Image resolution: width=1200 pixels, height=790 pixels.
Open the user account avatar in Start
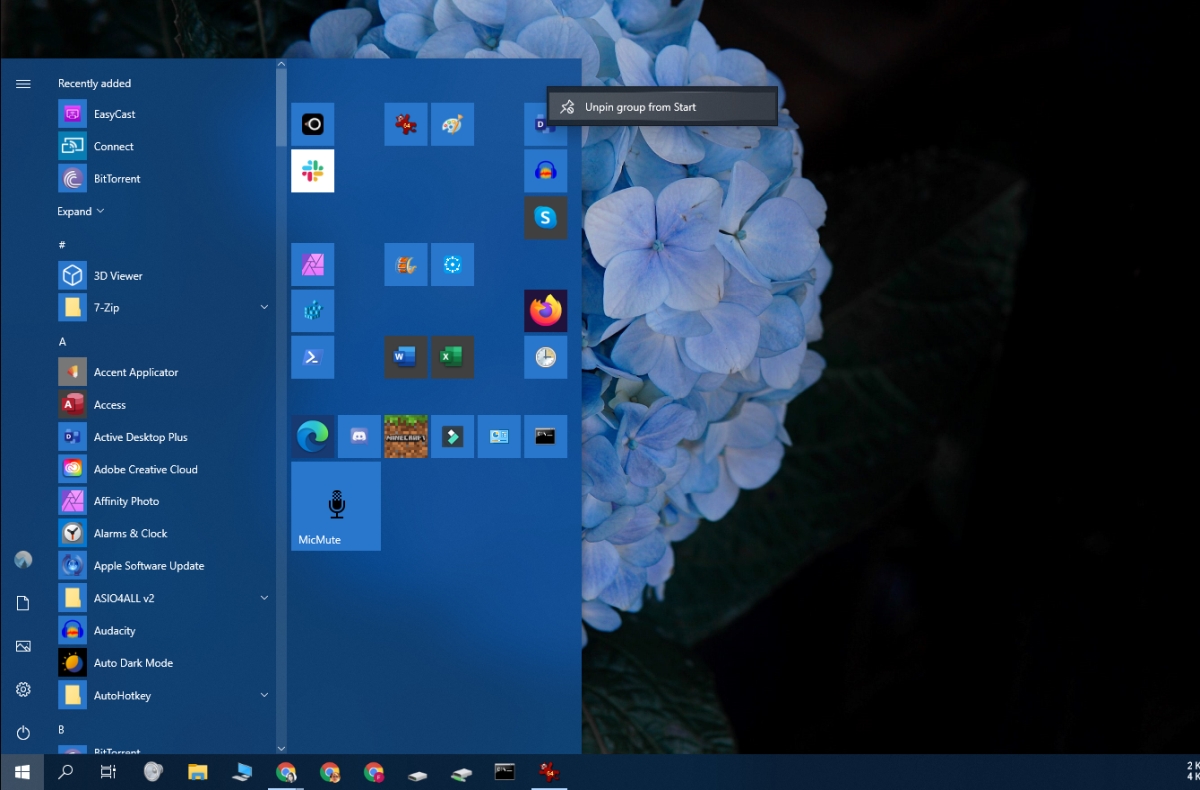click(23, 560)
